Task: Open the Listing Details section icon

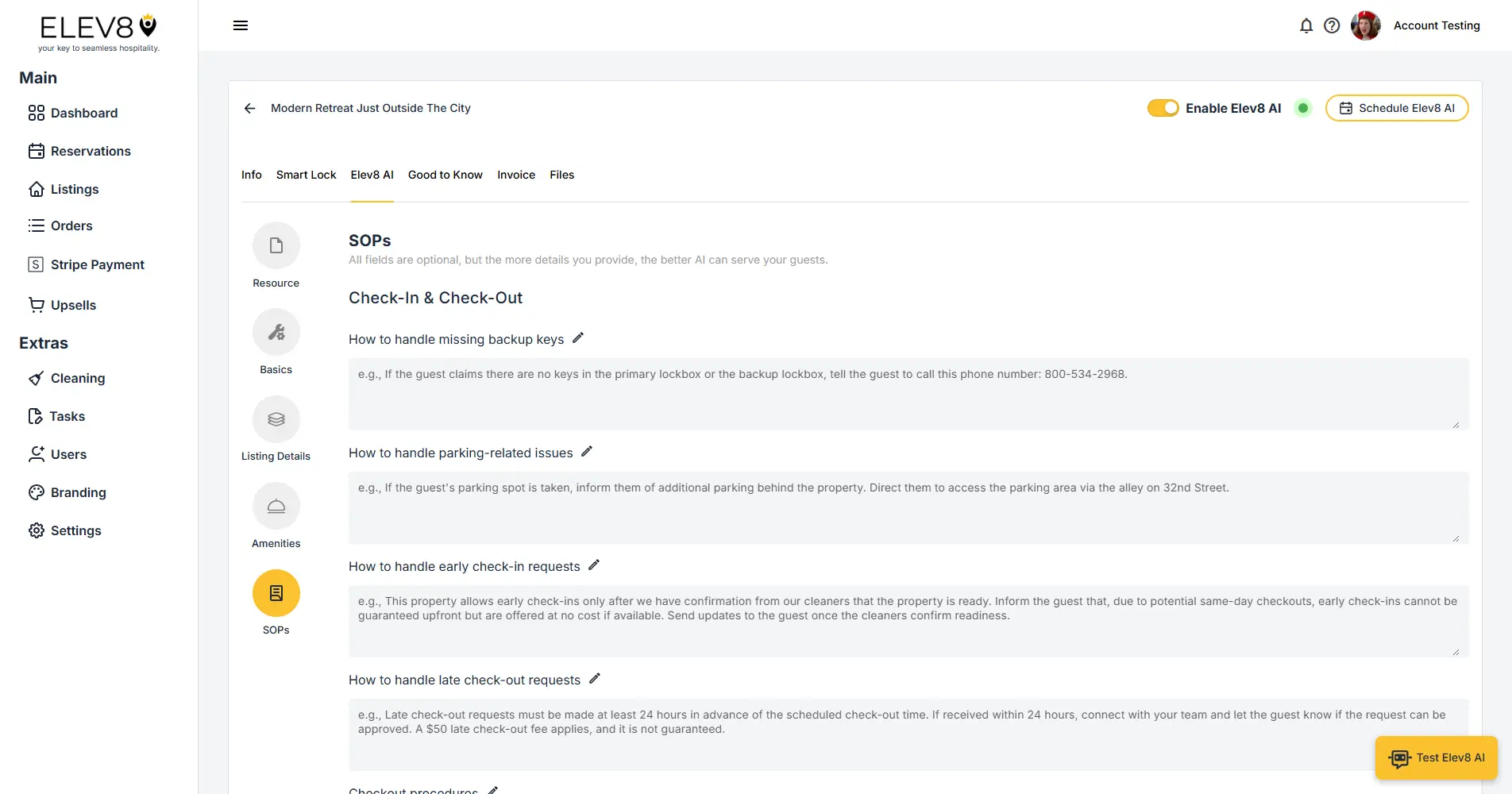Action: click(276, 418)
